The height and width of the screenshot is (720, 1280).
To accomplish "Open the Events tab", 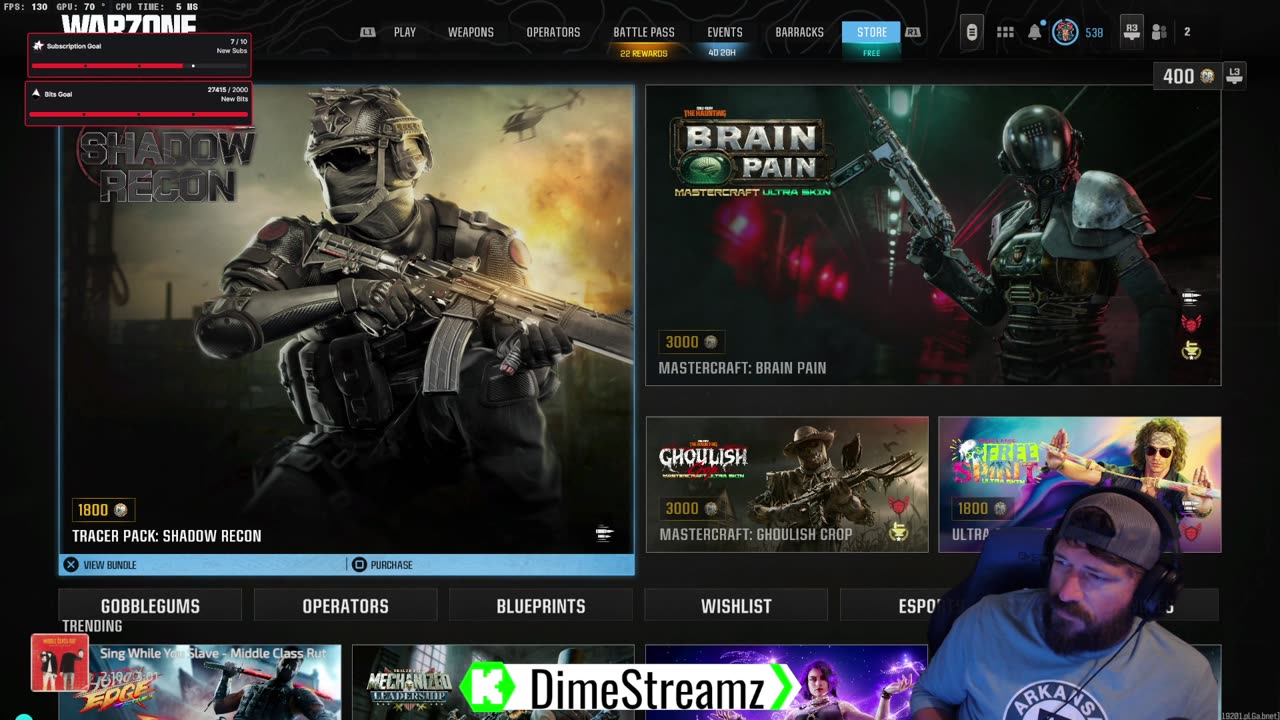I will click(725, 32).
